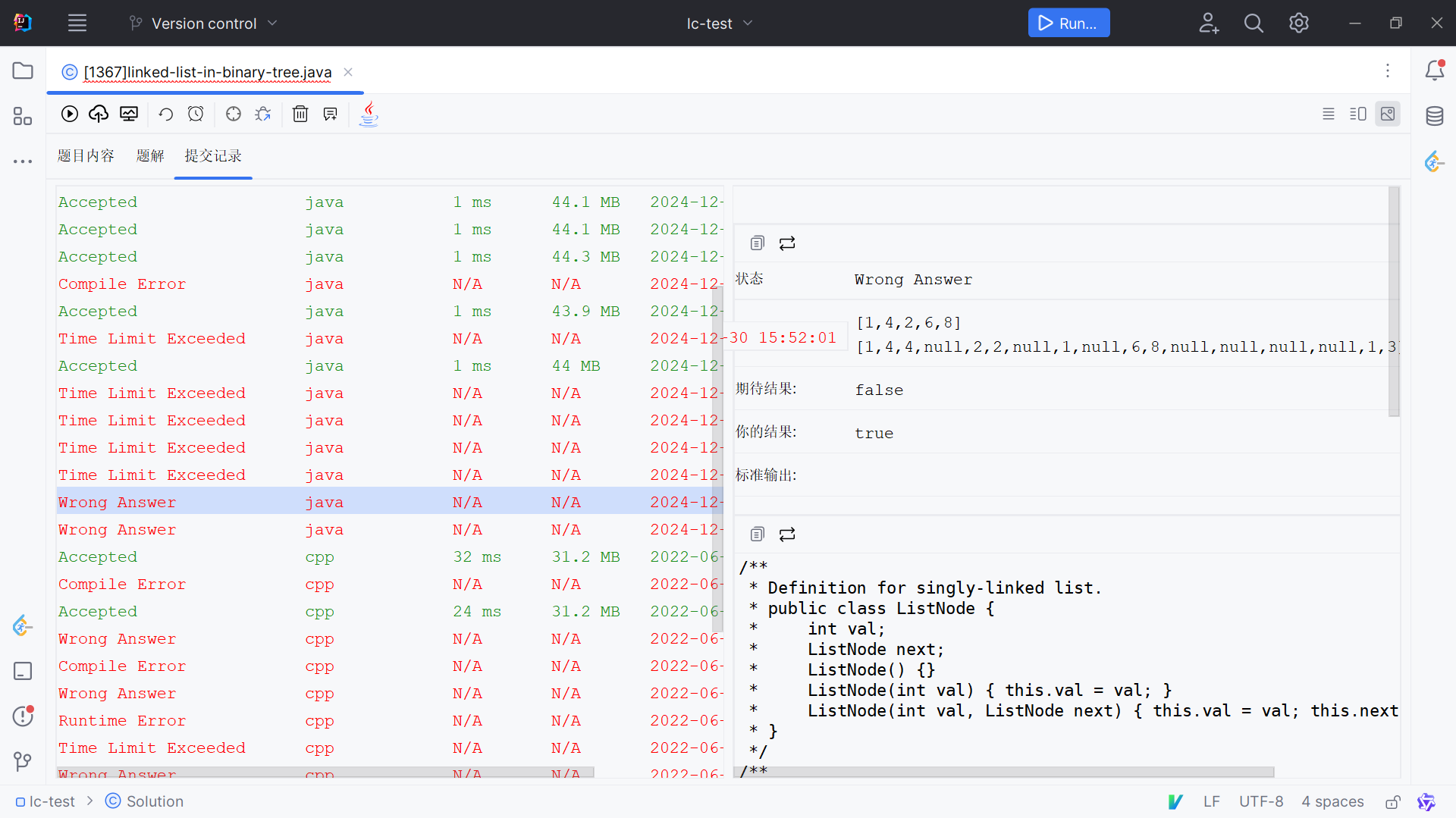Change 4 spaces indent setting

click(x=1332, y=801)
